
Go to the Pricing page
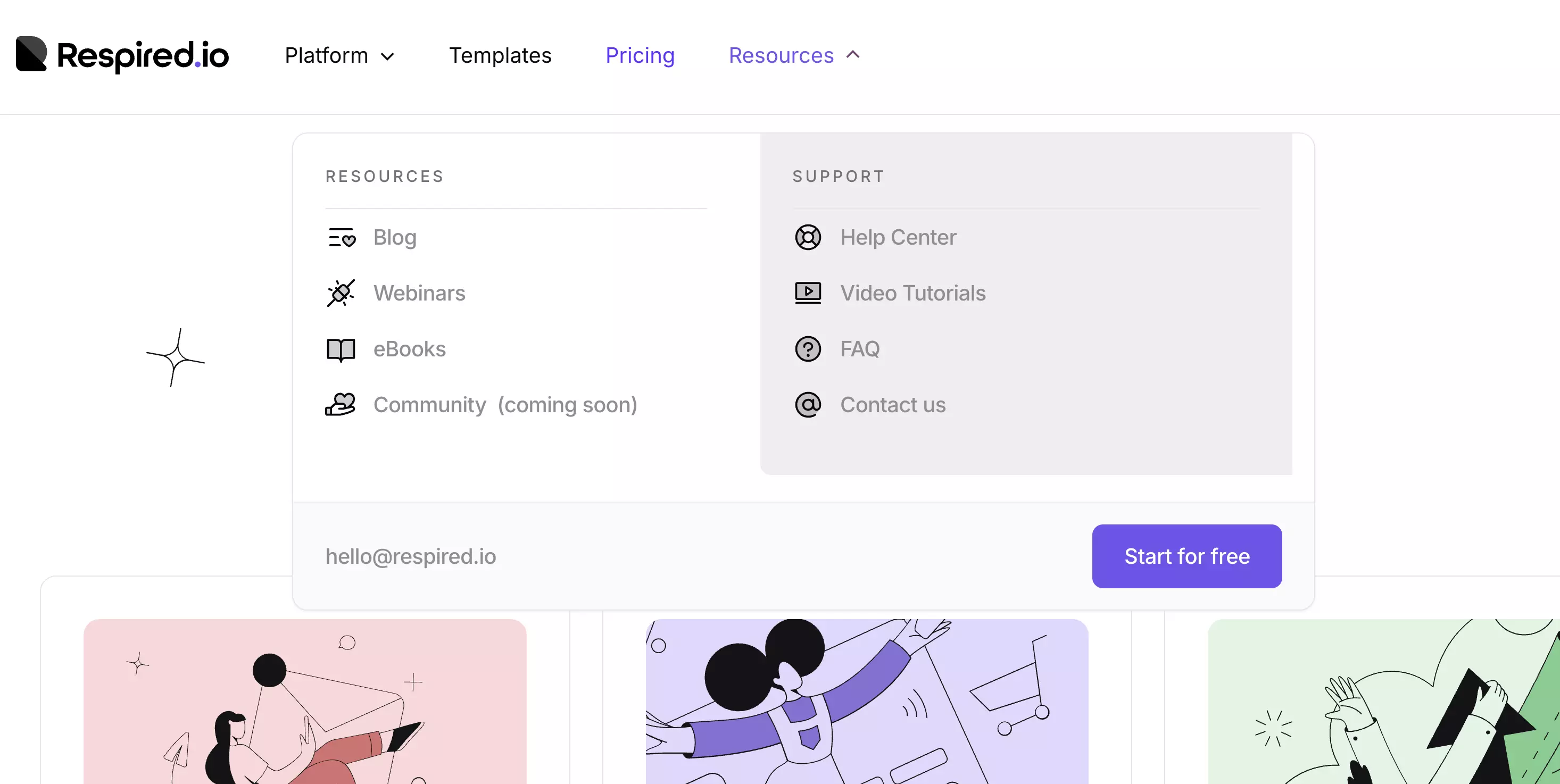(640, 56)
